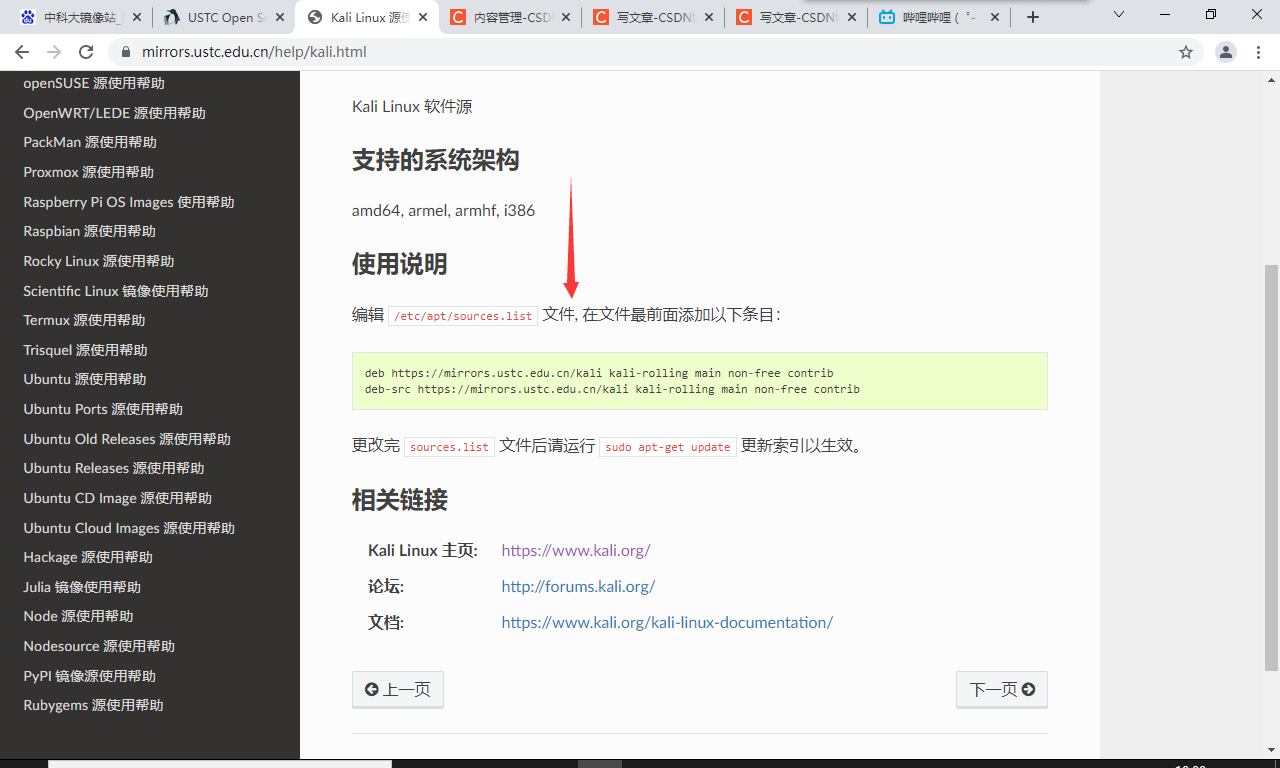Reload the page with the refresh icon
1280x768 pixels.
tap(86, 52)
